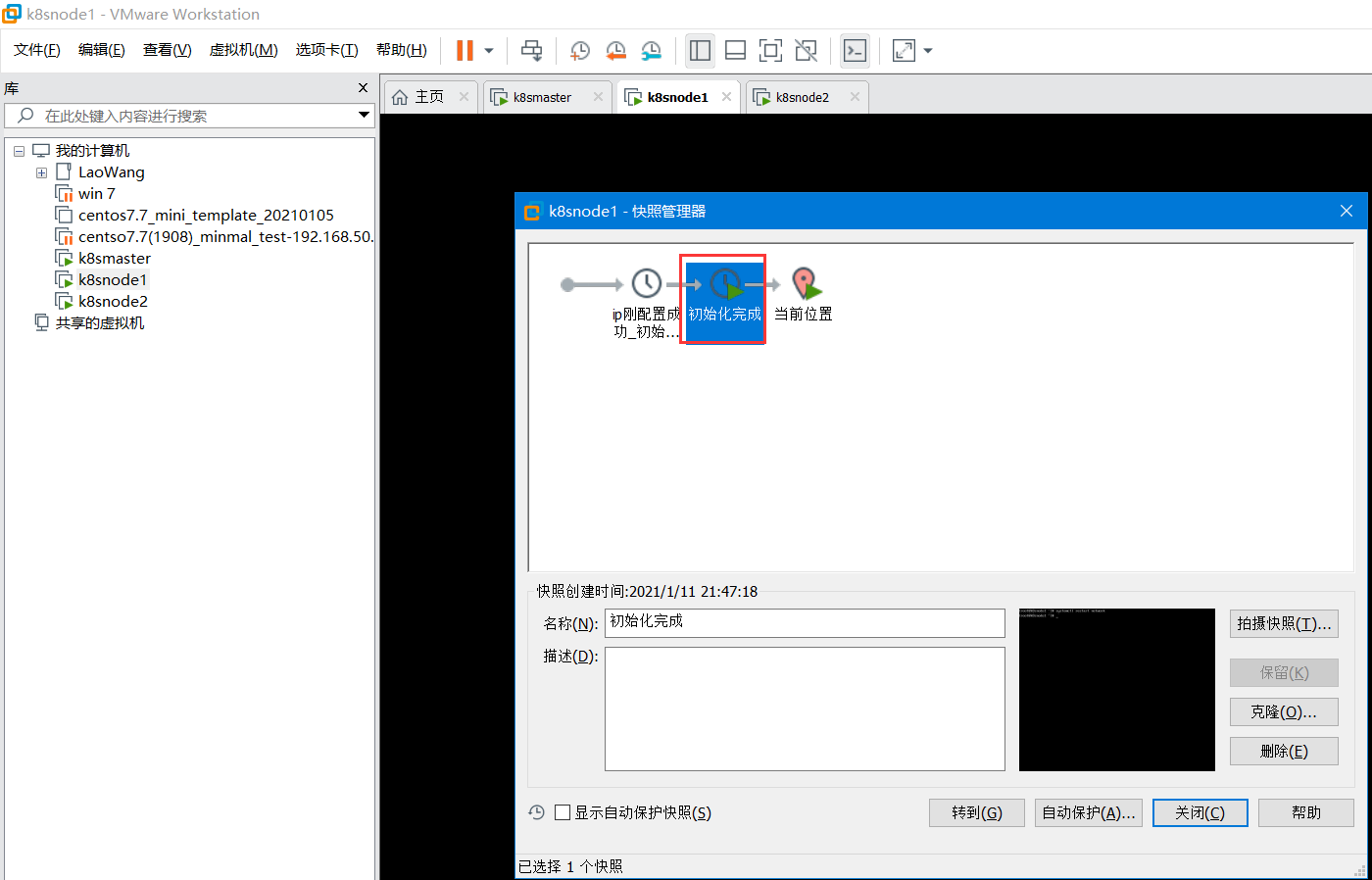The width and height of the screenshot is (1372, 880).
Task: Click the 删除(E) button
Action: [1284, 752]
